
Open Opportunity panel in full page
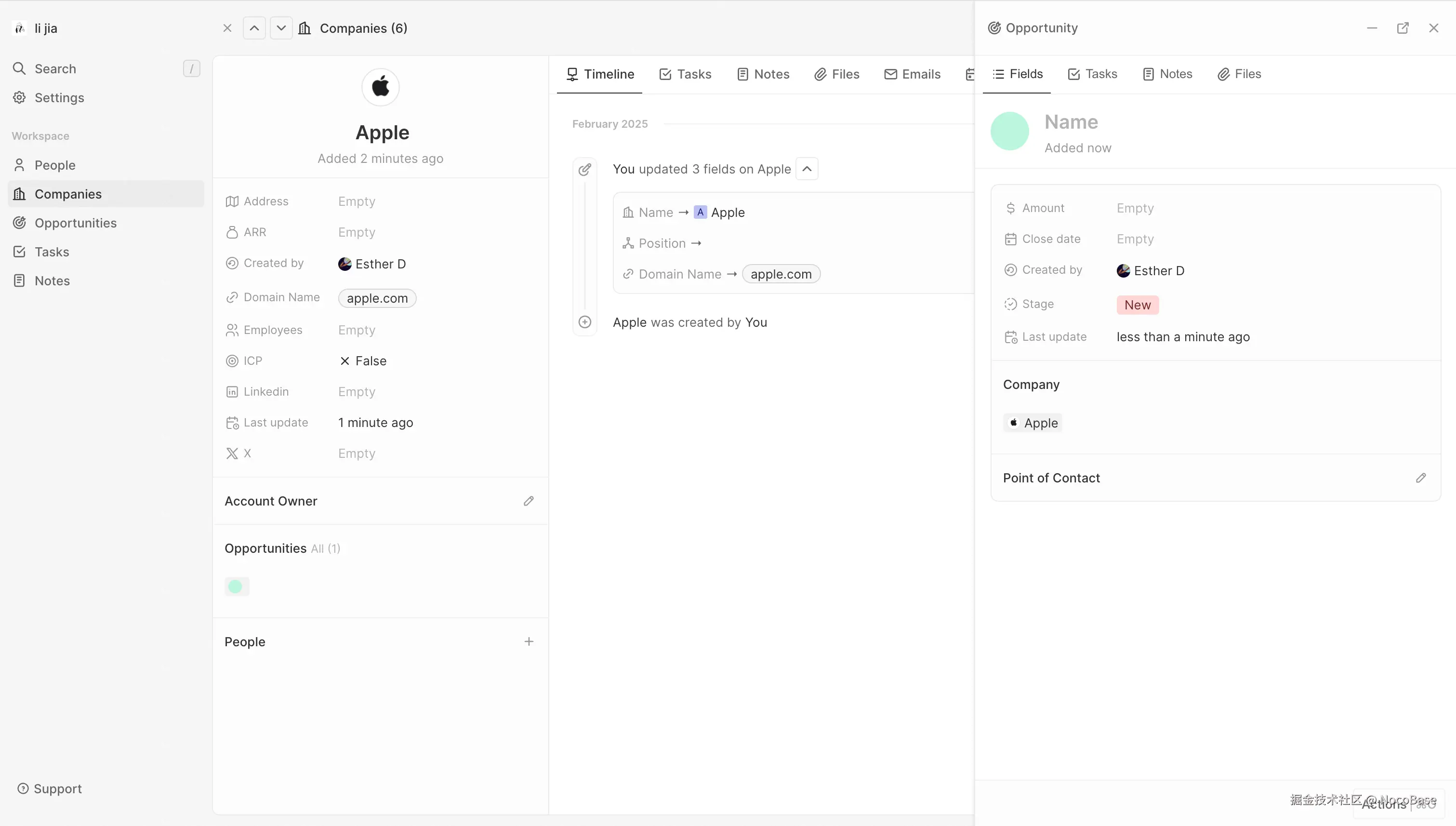[1402, 28]
